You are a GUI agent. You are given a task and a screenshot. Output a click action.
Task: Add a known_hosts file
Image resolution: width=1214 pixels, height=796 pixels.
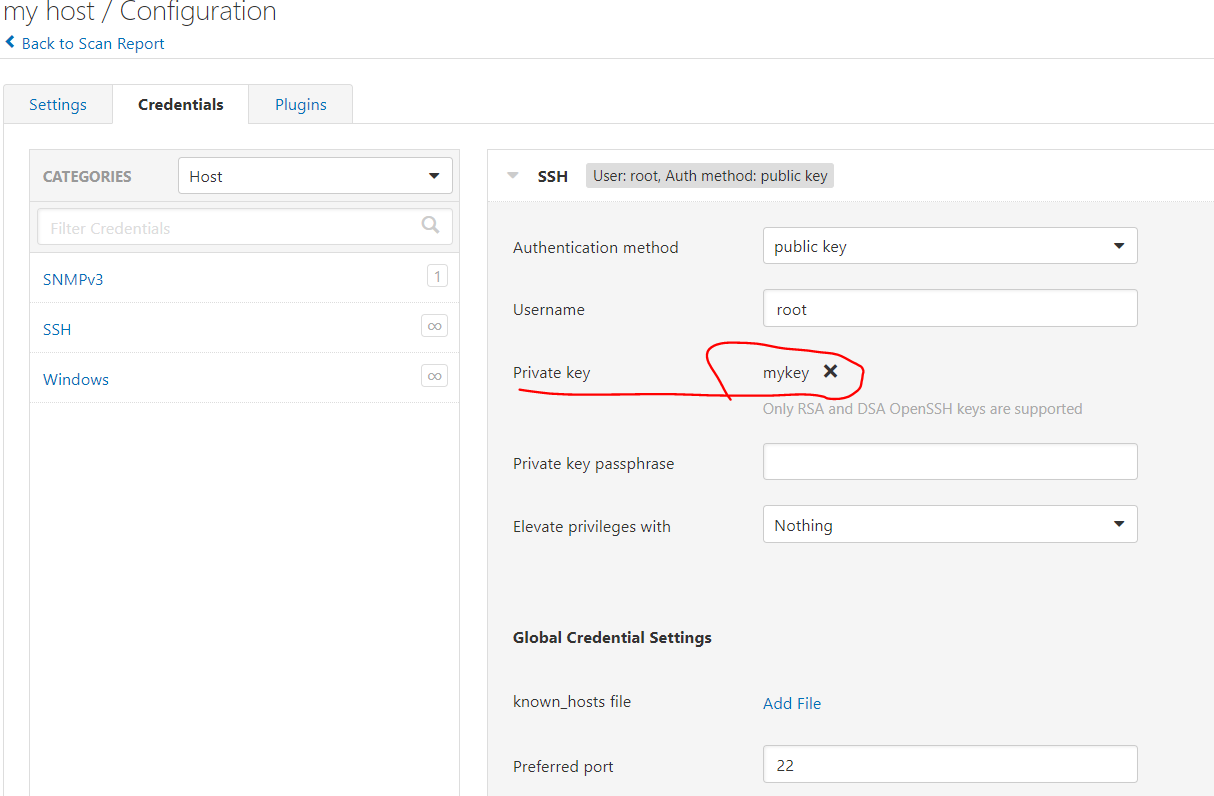click(792, 703)
